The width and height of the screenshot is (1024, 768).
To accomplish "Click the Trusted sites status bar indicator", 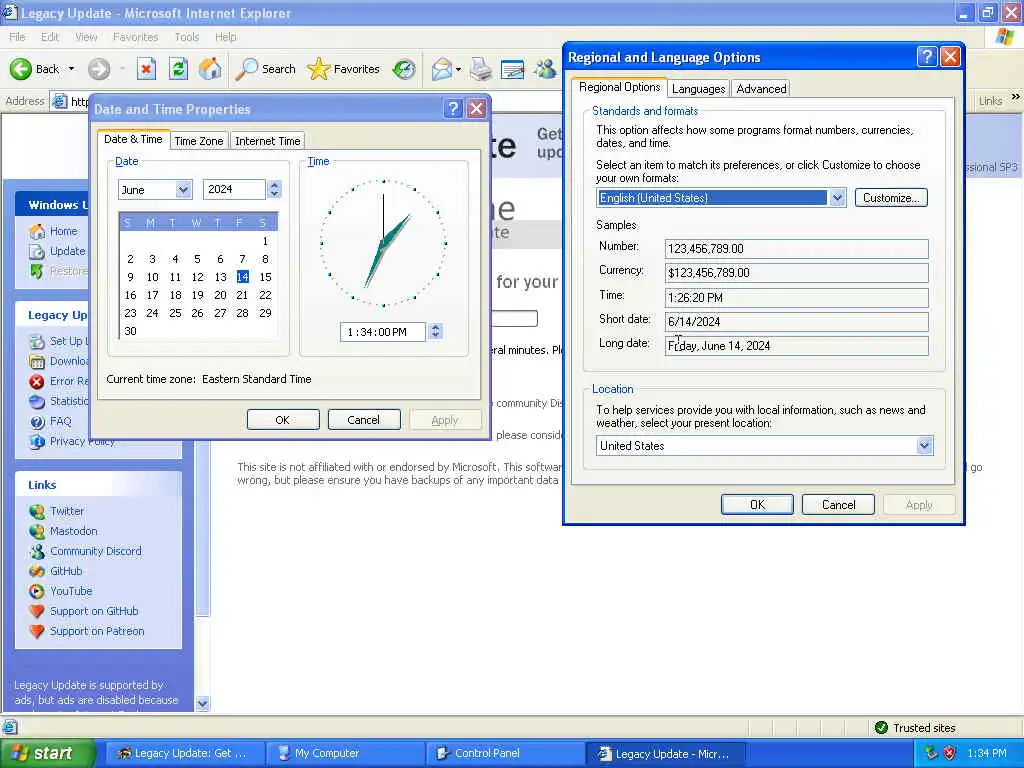I will (x=916, y=728).
